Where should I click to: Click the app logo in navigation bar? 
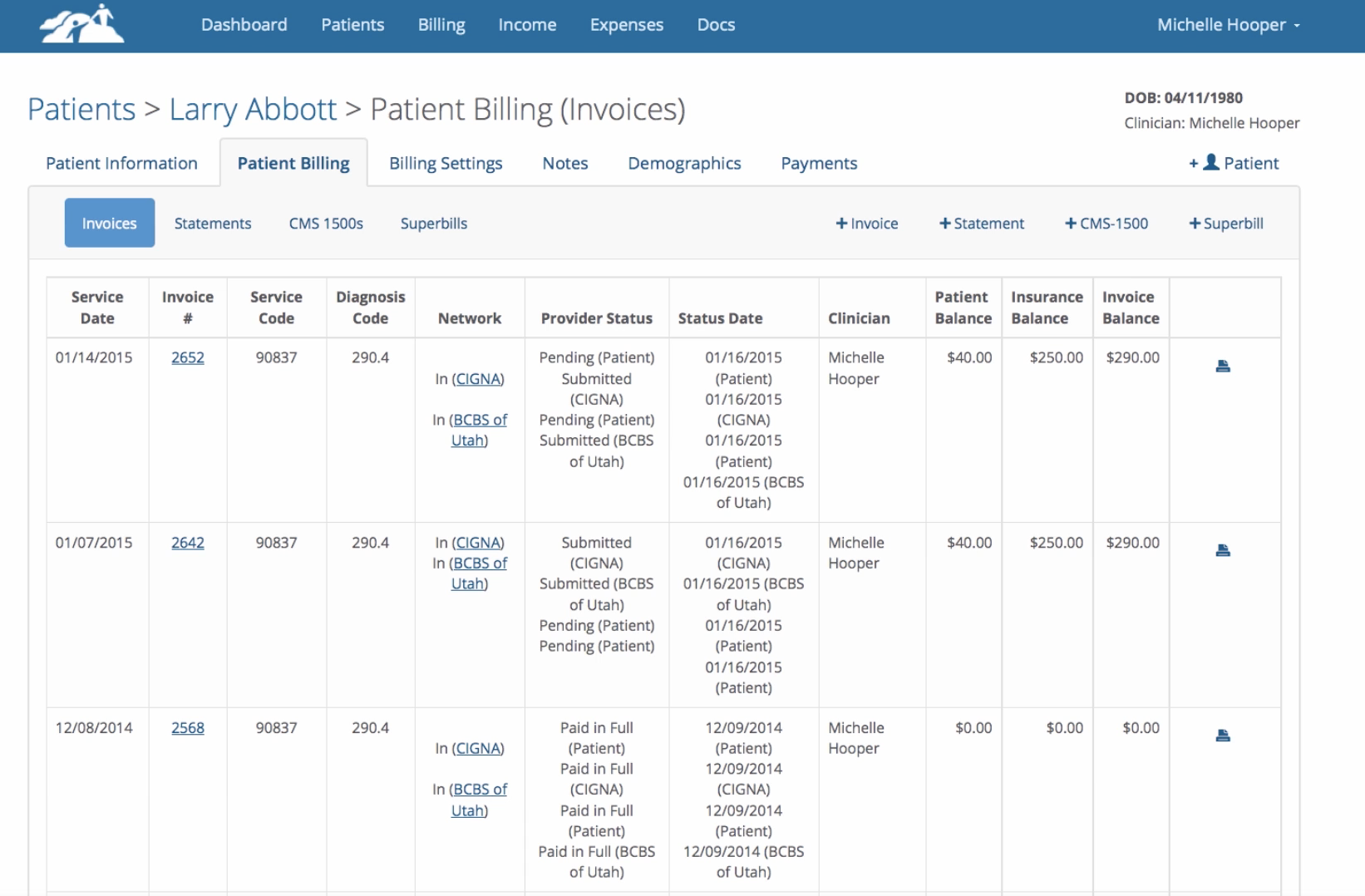81,24
